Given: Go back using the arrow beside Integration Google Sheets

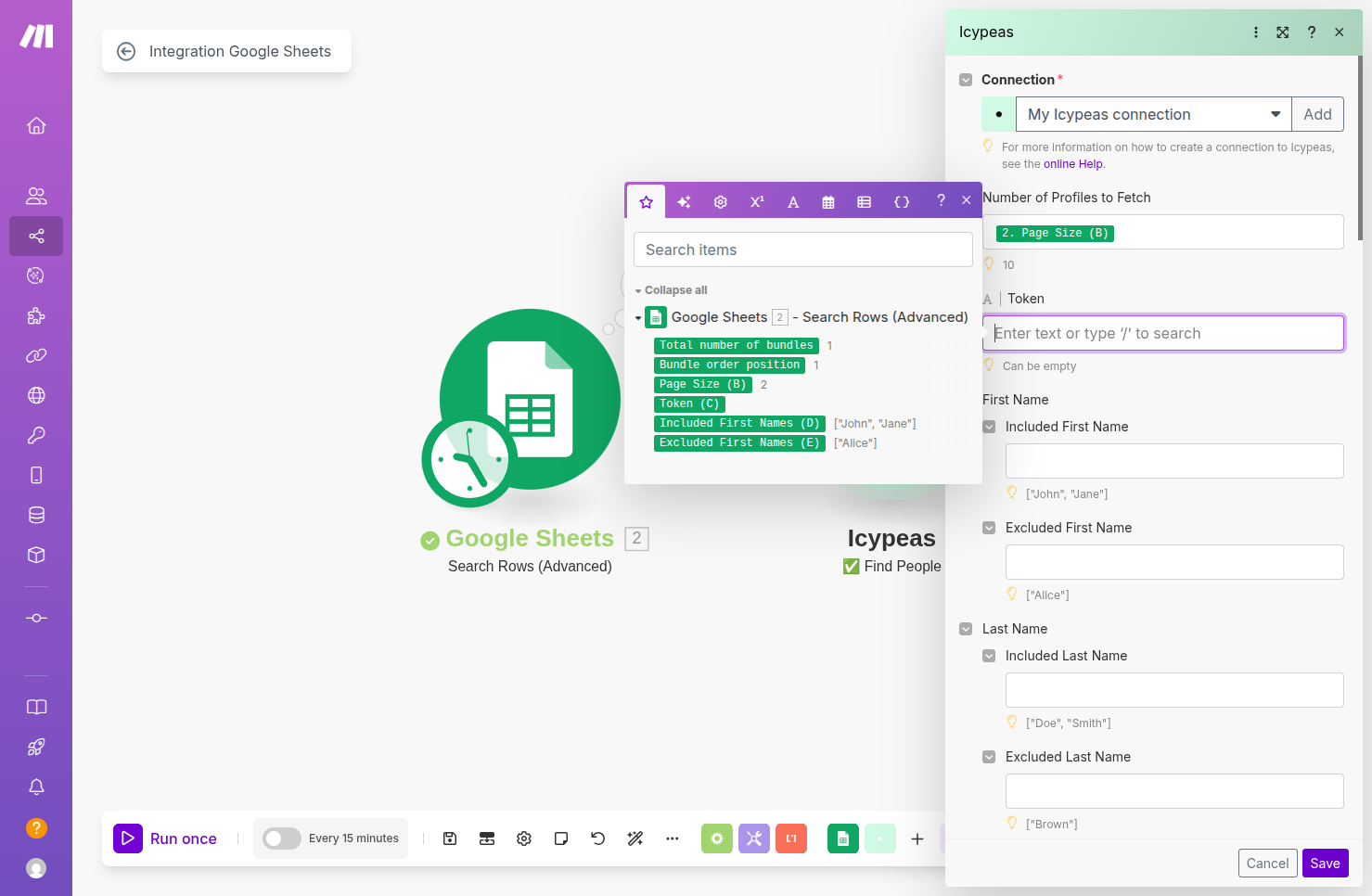Looking at the screenshot, I should 126,51.
